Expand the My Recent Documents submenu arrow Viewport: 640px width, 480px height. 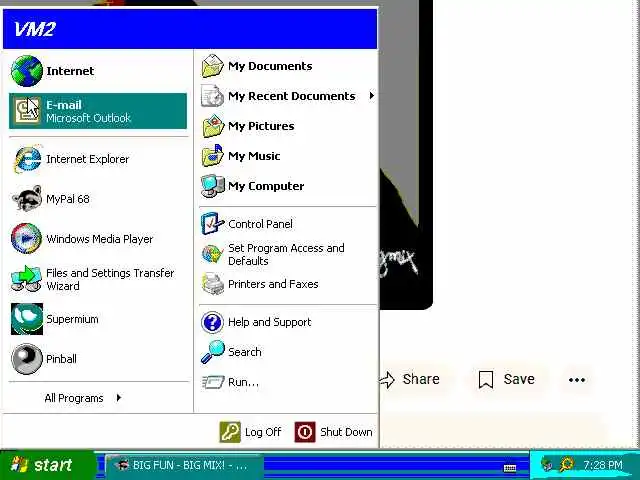[x=371, y=96]
